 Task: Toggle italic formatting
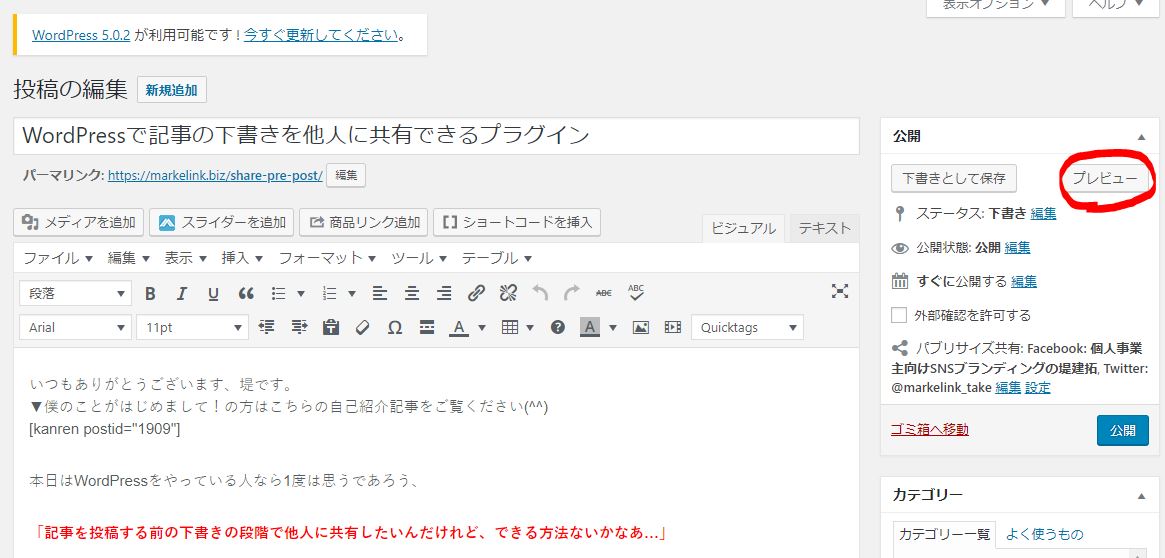(181, 293)
